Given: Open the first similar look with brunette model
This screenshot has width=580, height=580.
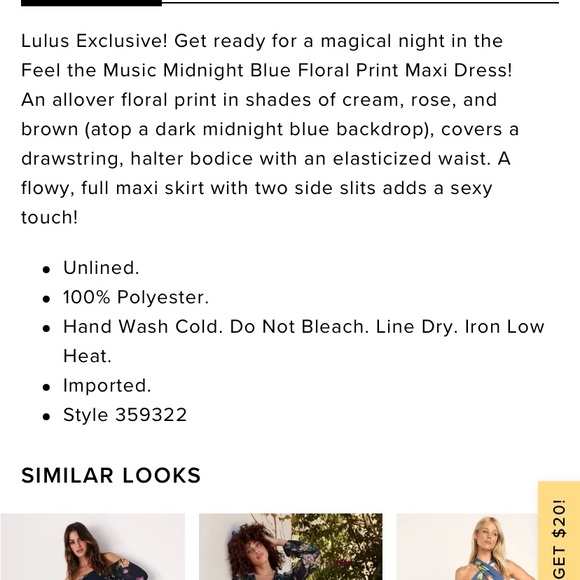Looking at the screenshot, I should 92,547.
